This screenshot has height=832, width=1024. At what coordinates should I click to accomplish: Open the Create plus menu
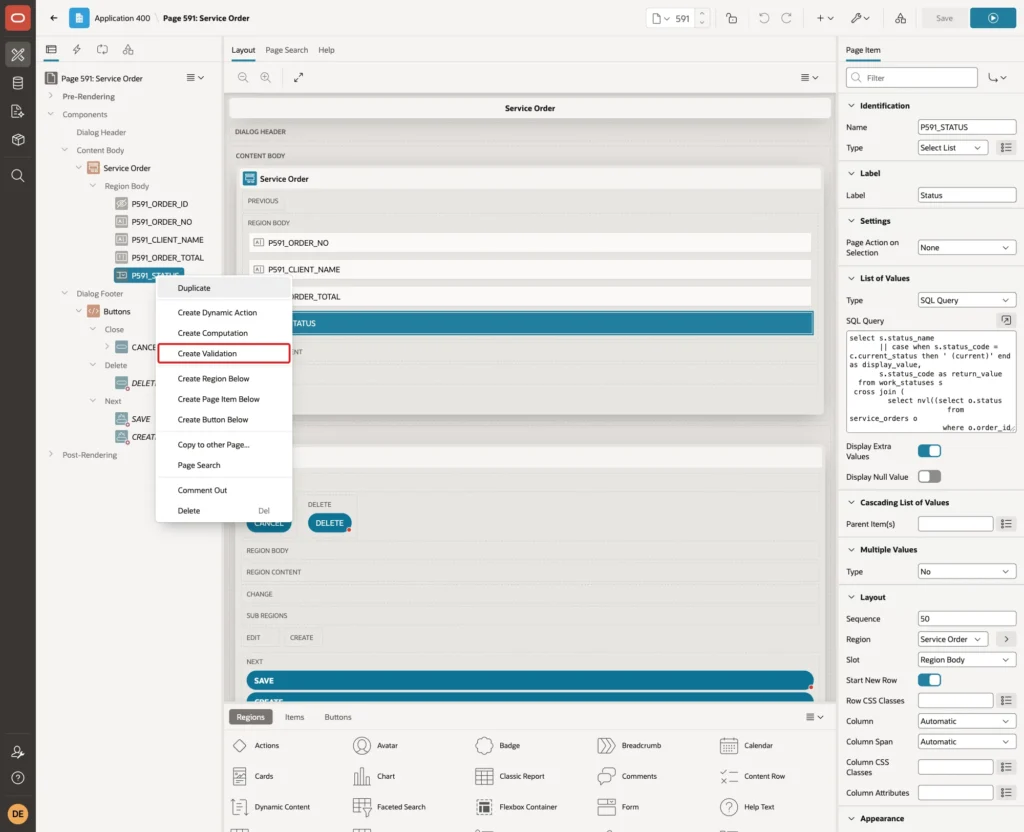pyautogui.click(x=825, y=18)
